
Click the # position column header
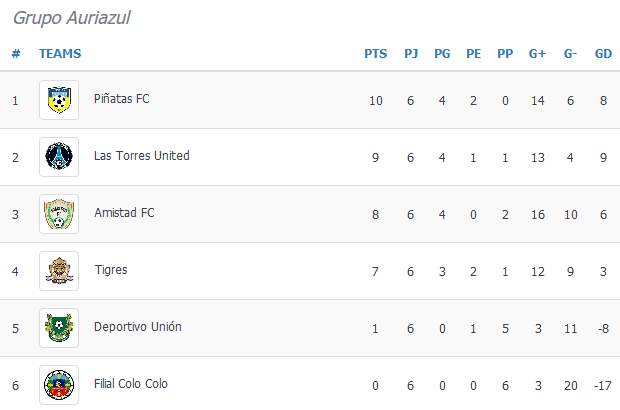coord(16,53)
